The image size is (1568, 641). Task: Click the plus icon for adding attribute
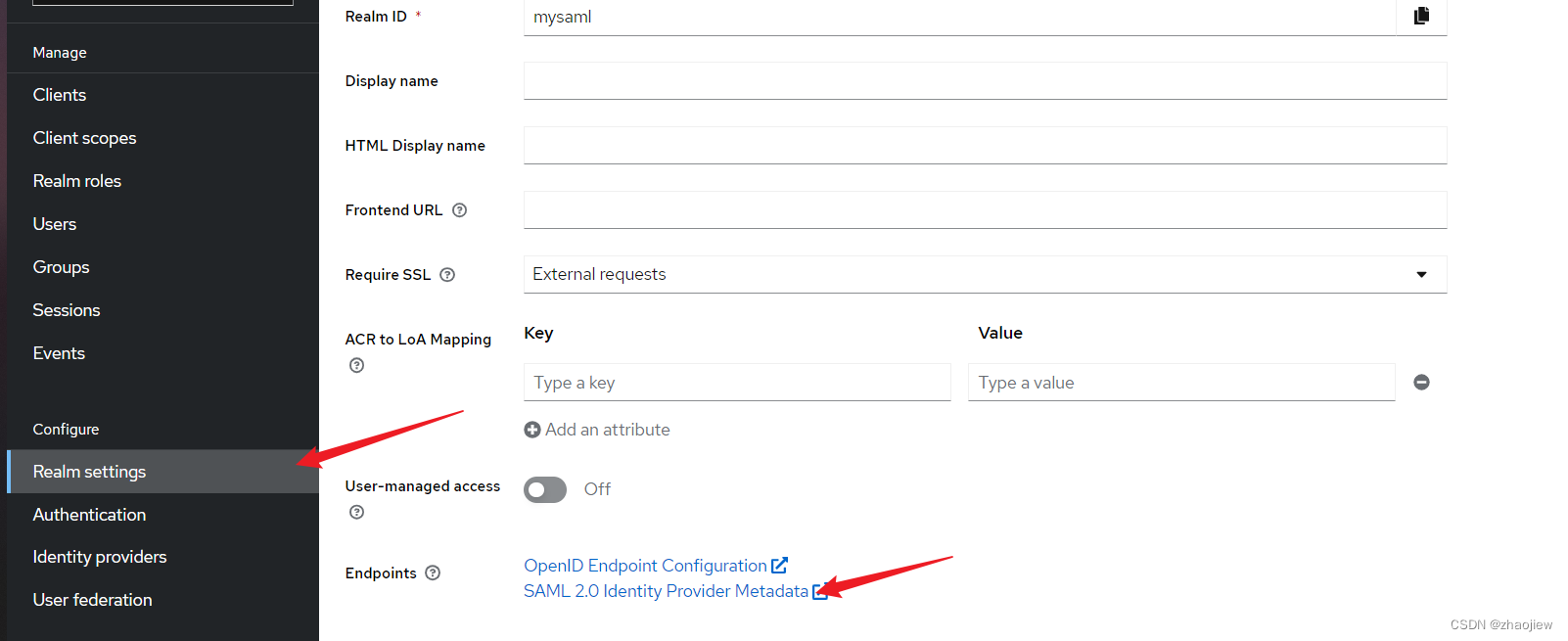[532, 430]
